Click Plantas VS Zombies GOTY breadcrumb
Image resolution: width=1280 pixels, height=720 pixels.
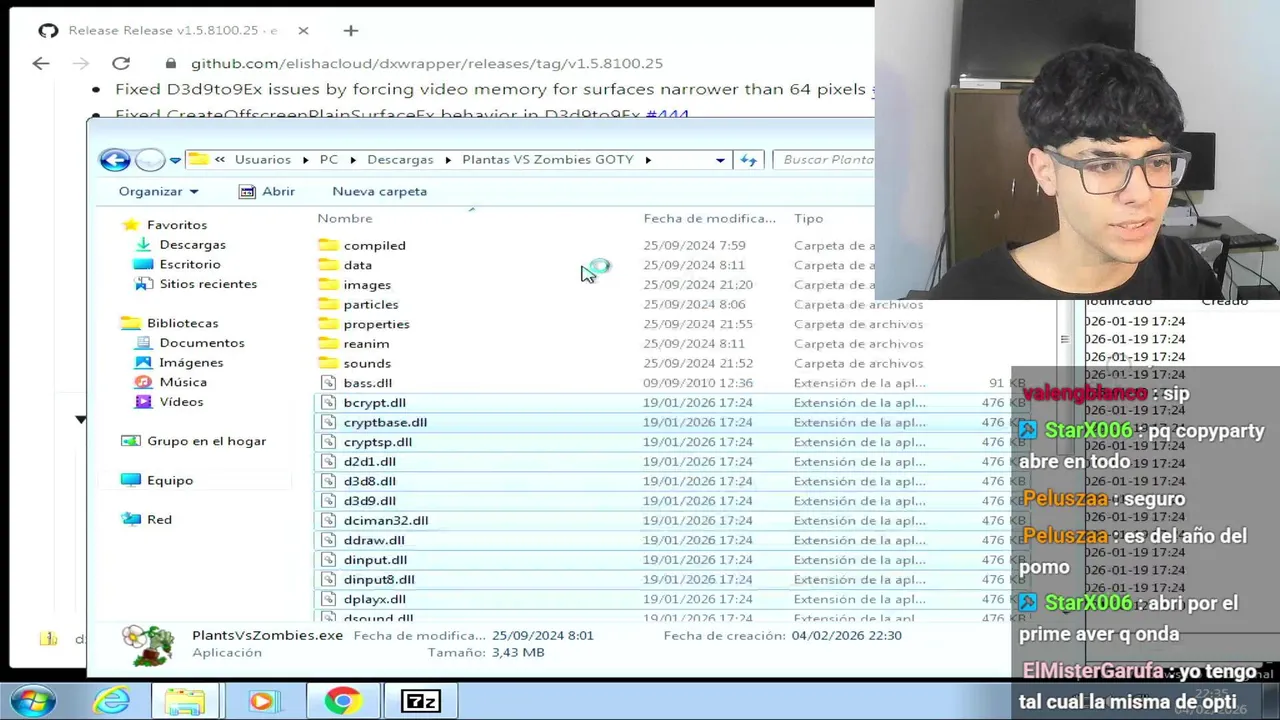click(547, 160)
